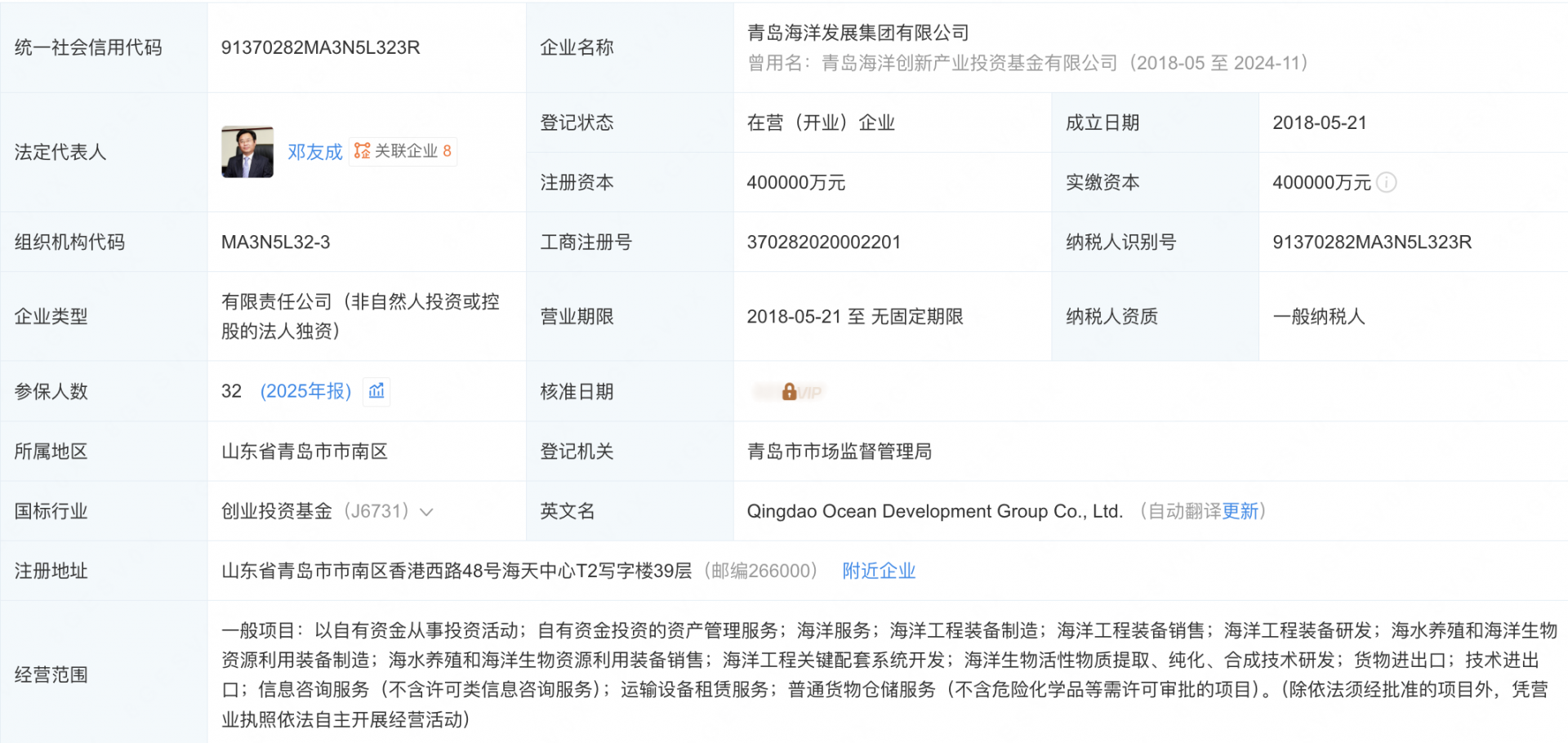Select English name Qingdao Ocean Development Group Co., Ltd.
Screen dimensions: 1568x743
(935, 511)
